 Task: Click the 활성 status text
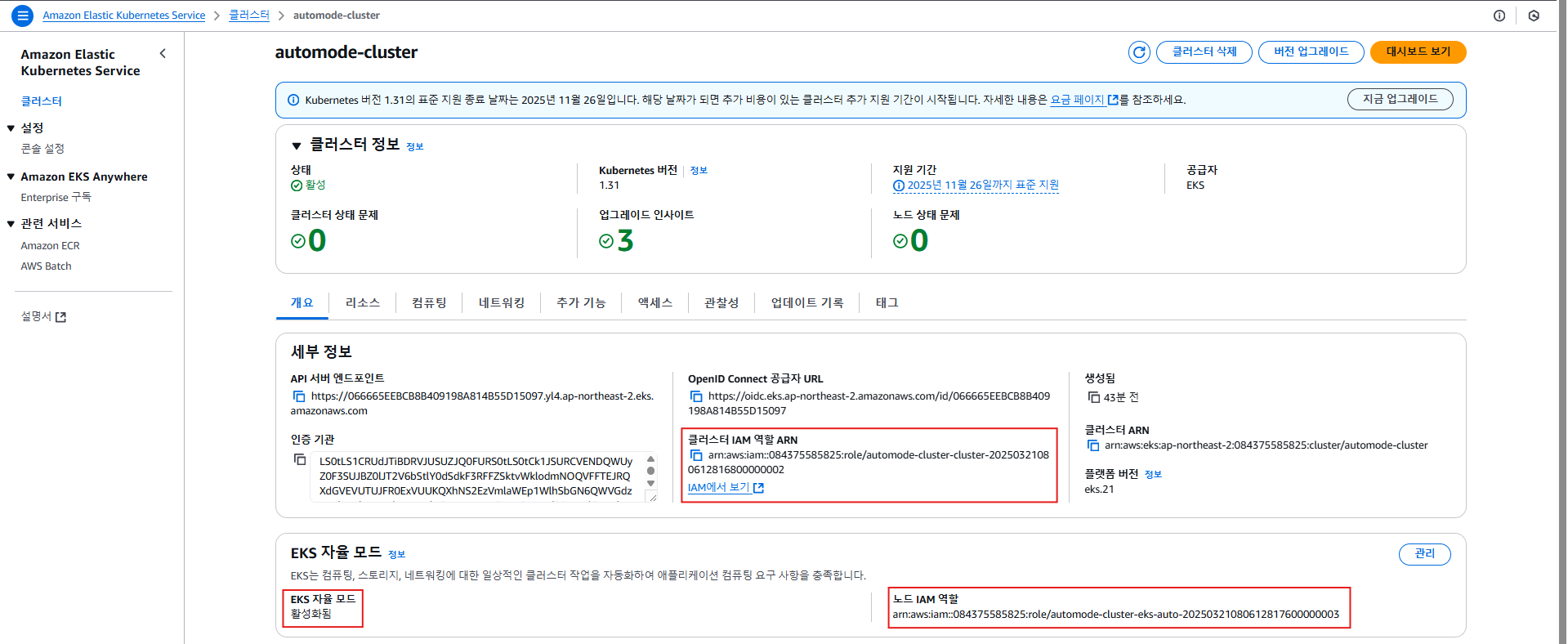pos(315,186)
